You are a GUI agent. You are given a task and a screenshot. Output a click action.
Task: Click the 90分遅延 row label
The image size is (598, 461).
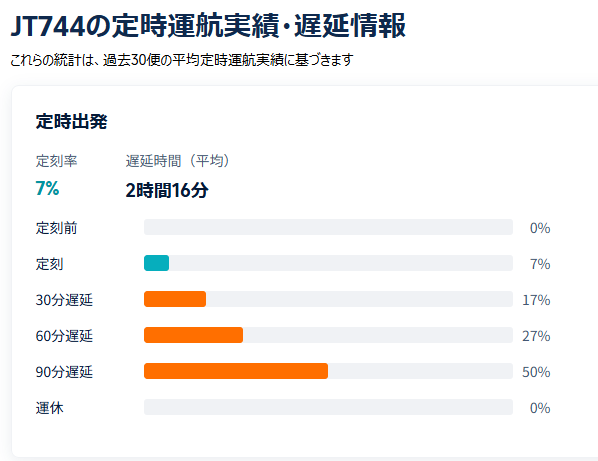point(64,372)
